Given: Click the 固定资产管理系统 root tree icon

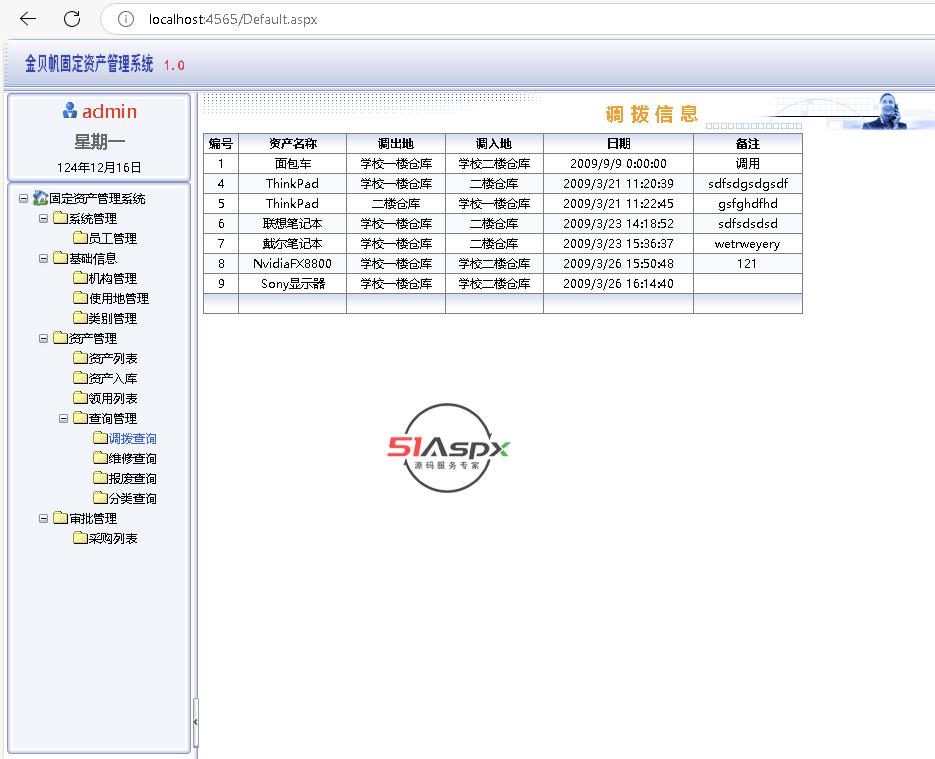Looking at the screenshot, I should tap(40, 198).
